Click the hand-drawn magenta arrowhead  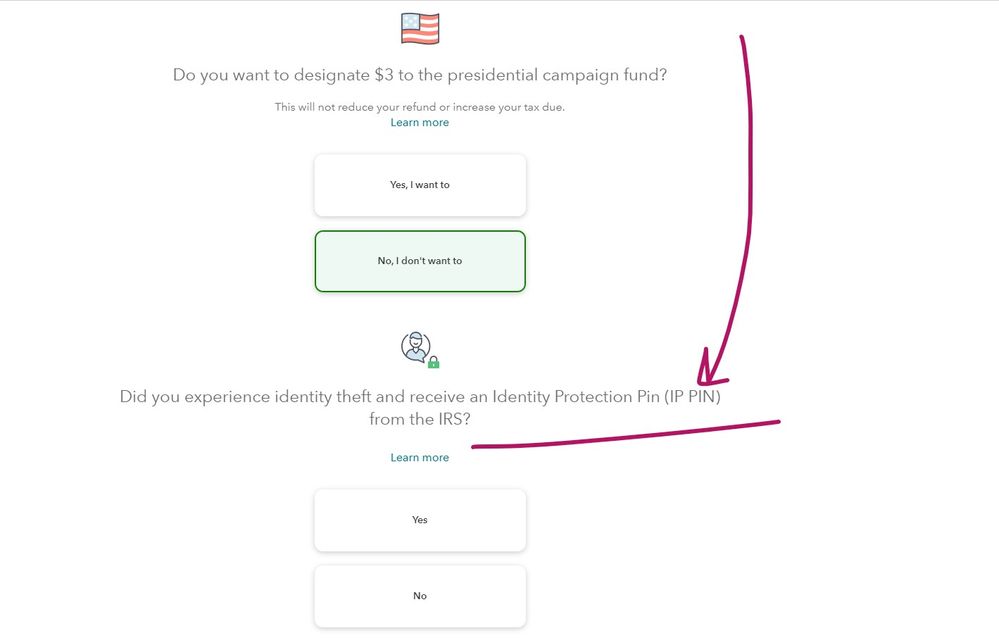pyautogui.click(x=709, y=370)
